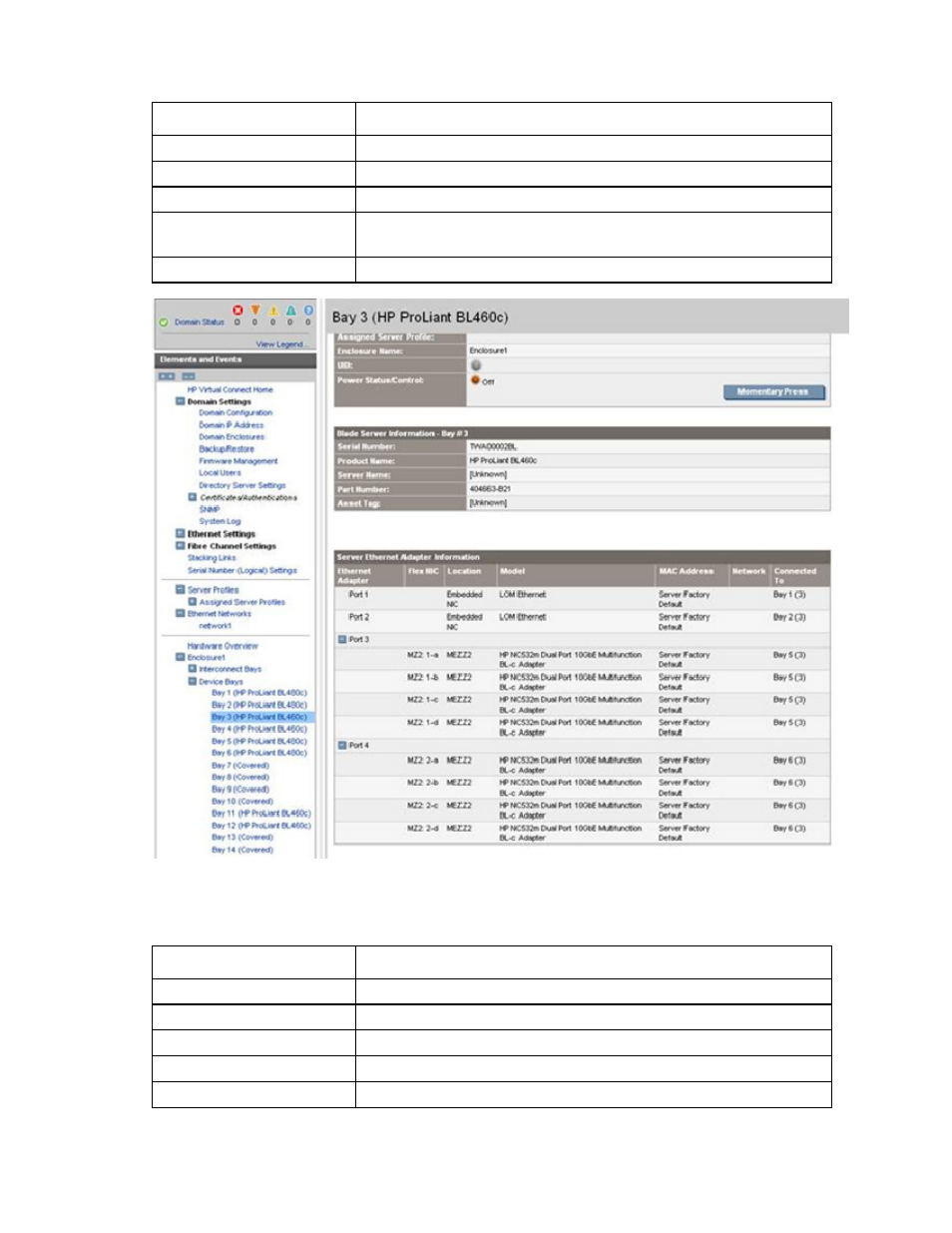
Task: Select Bay 11 (HP ProLiant BL460c)
Action: click(x=261, y=814)
